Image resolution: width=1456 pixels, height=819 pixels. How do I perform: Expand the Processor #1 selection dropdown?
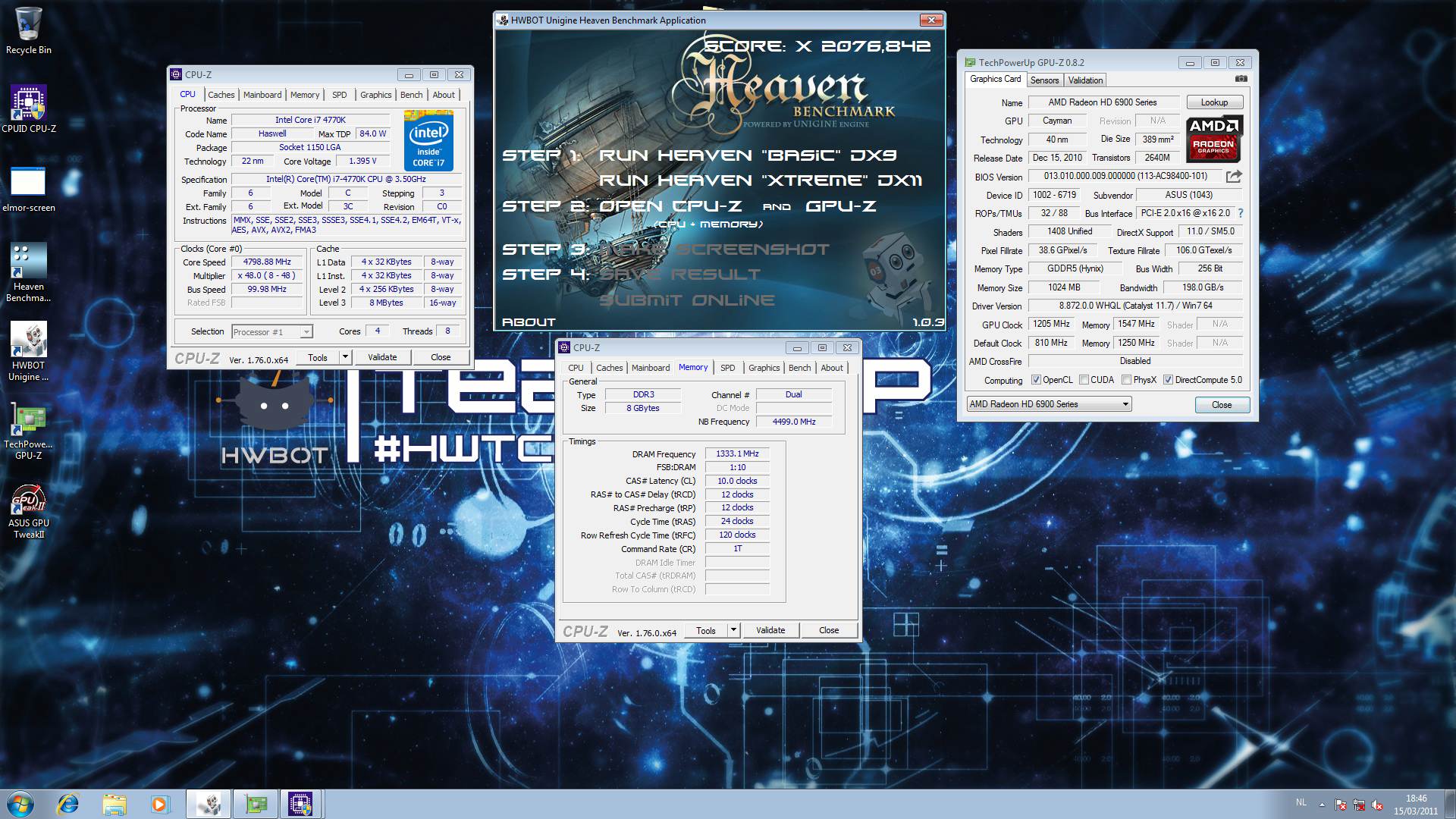(306, 331)
